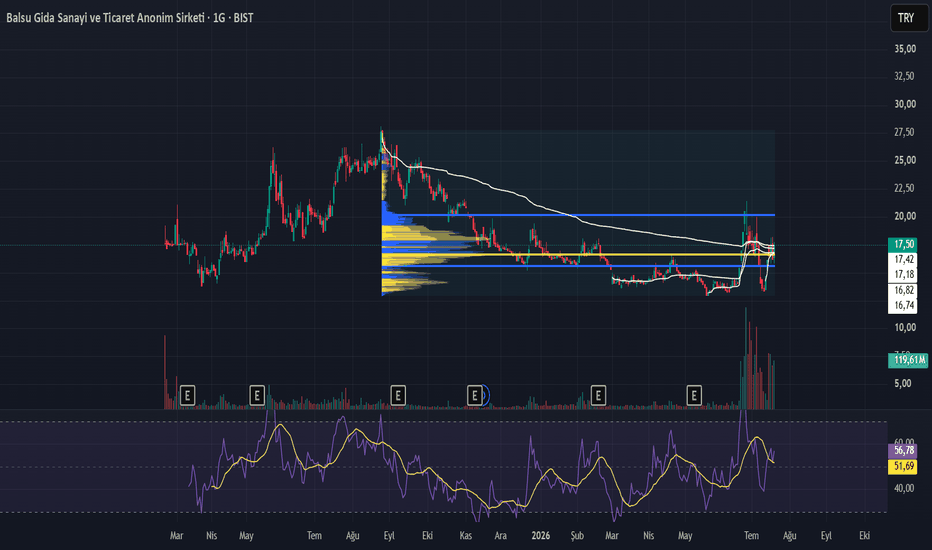
Task: Click the yellow 51,69 RSI average label
Action: tap(903, 466)
